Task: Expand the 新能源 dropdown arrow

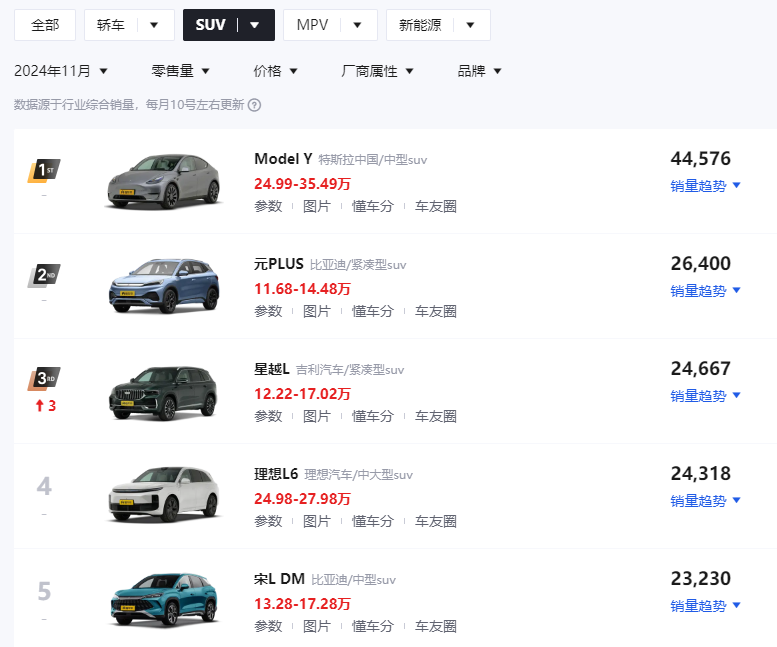Action: pos(471,25)
